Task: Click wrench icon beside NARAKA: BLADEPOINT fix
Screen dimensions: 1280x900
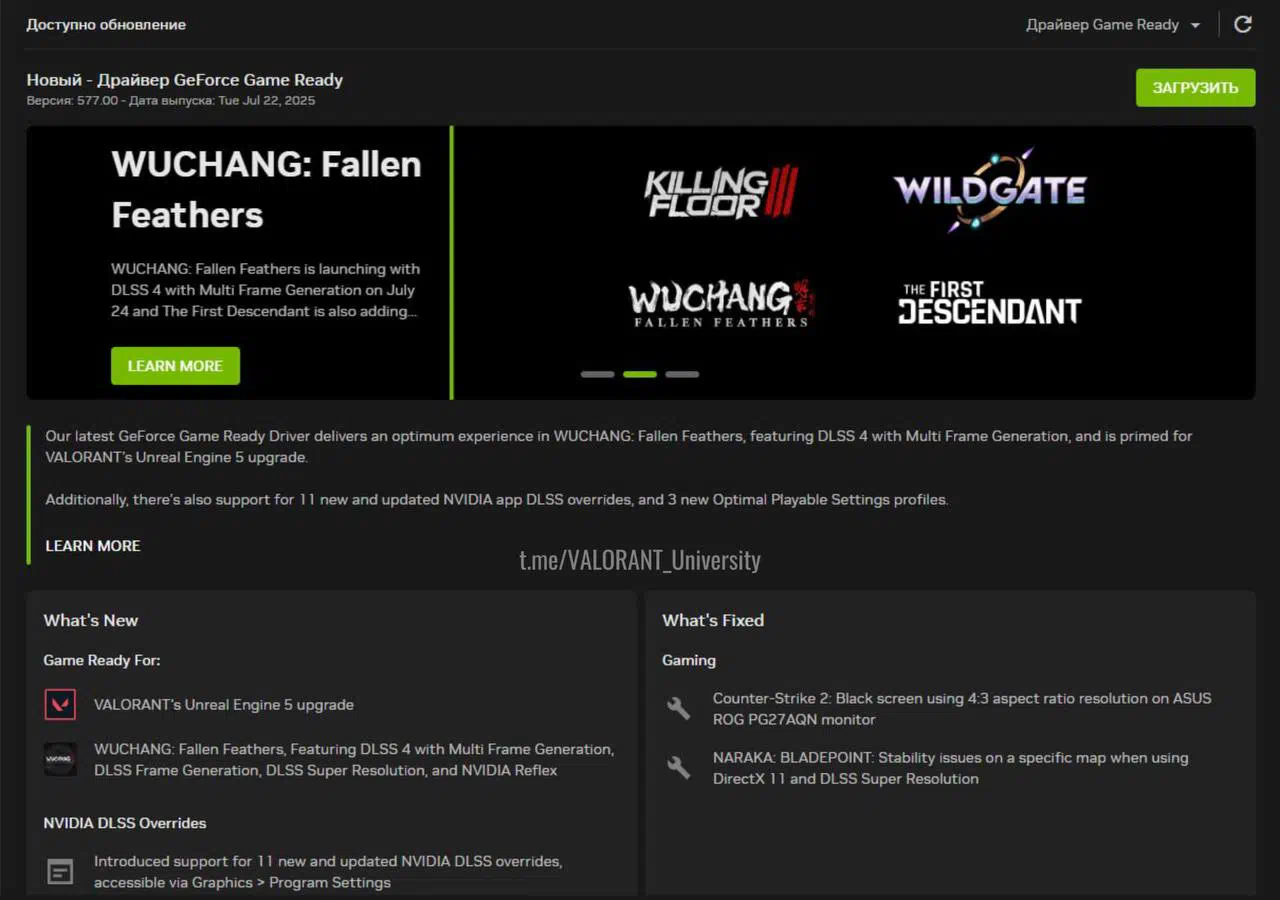Action: click(x=679, y=767)
